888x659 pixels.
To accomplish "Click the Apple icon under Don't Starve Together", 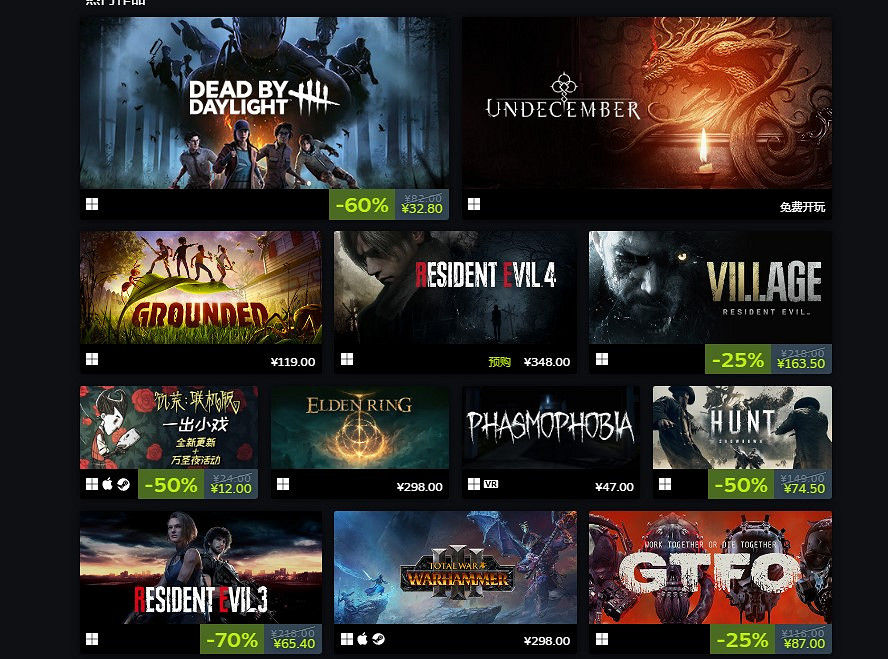I will pyautogui.click(x=108, y=484).
